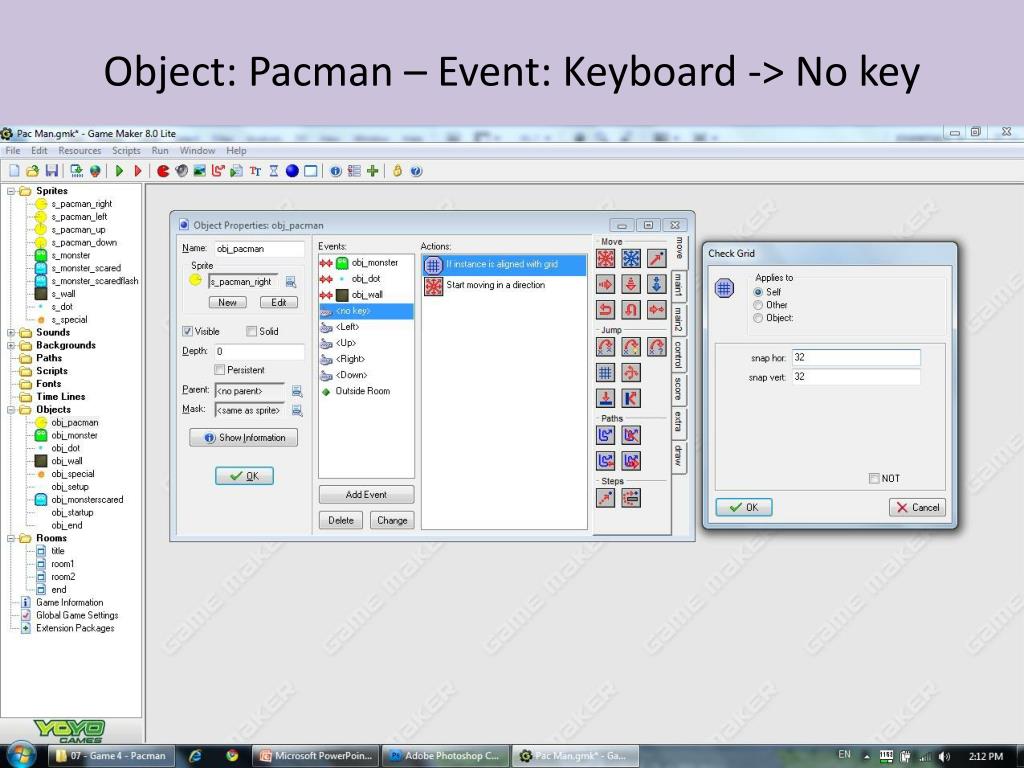The image size is (1024, 768).
Task: Uncheck the Visible checkbox
Action: click(187, 331)
